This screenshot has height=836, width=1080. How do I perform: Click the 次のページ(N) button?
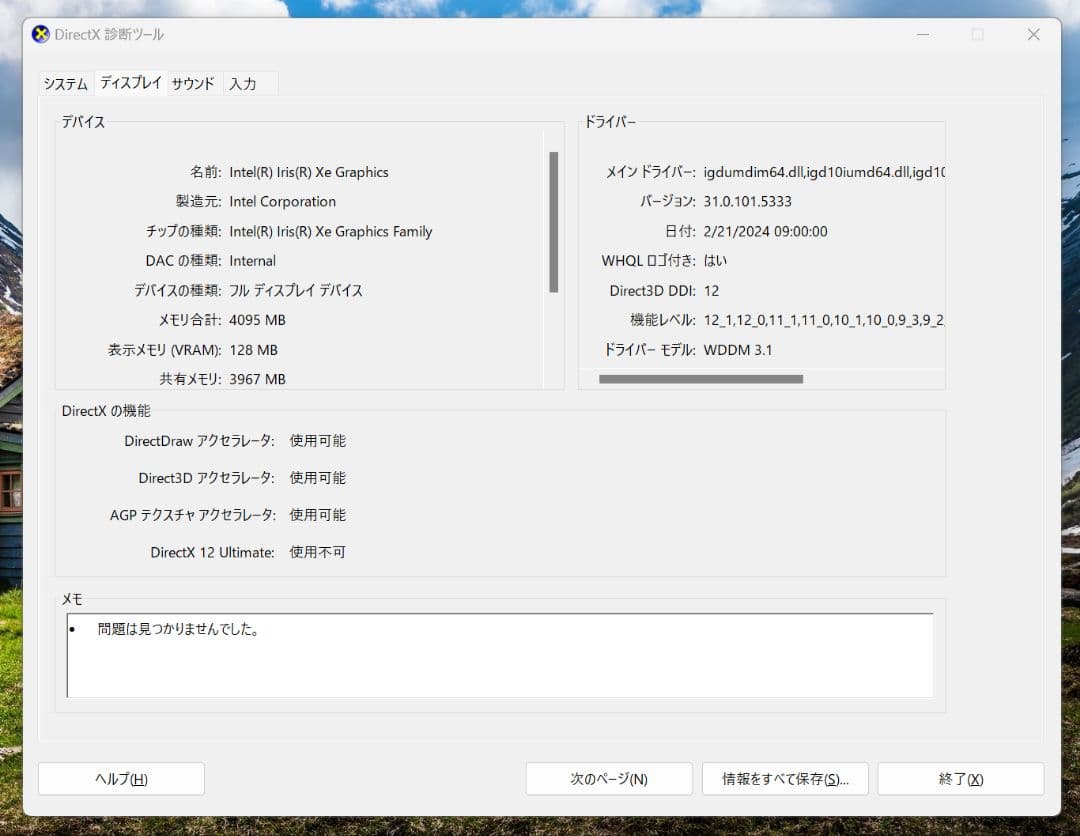pyautogui.click(x=608, y=778)
